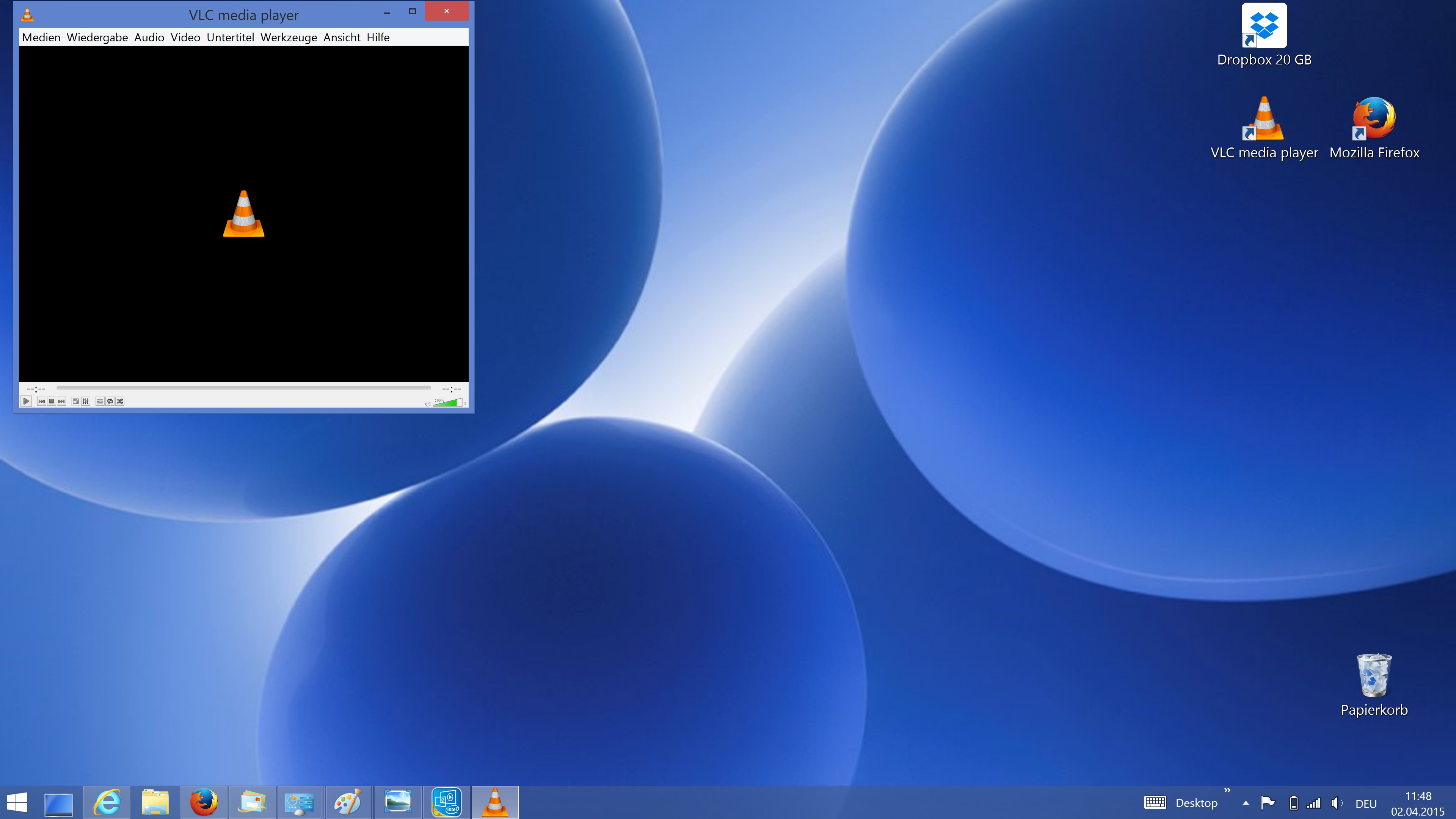This screenshot has height=819, width=1456.
Task: Open the Hilfe menu
Action: click(x=378, y=37)
